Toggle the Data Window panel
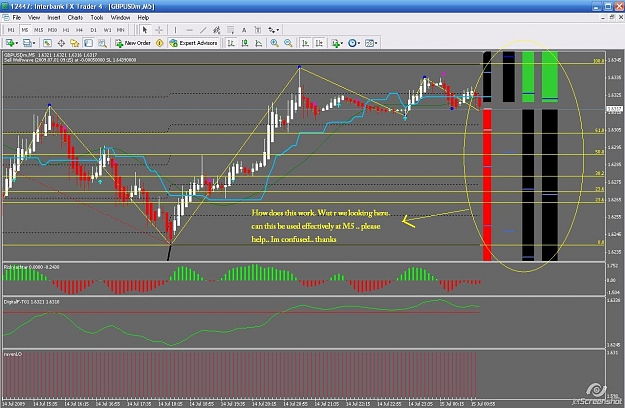Screen dimensions: 625x408 click(x=61, y=43)
